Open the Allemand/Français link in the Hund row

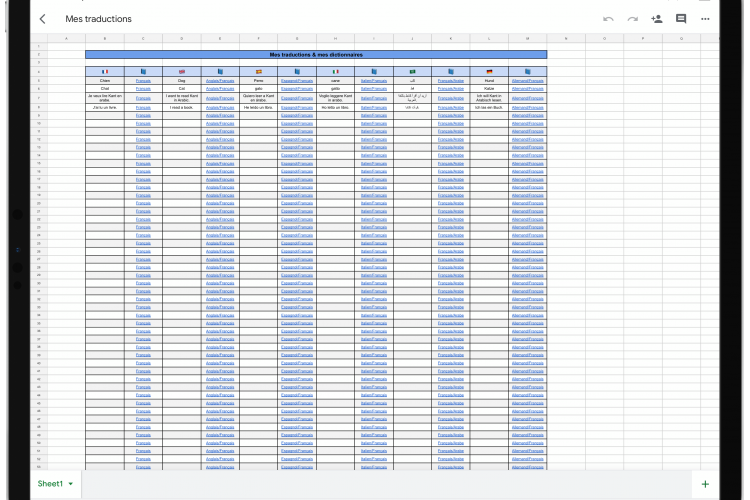[x=528, y=81]
